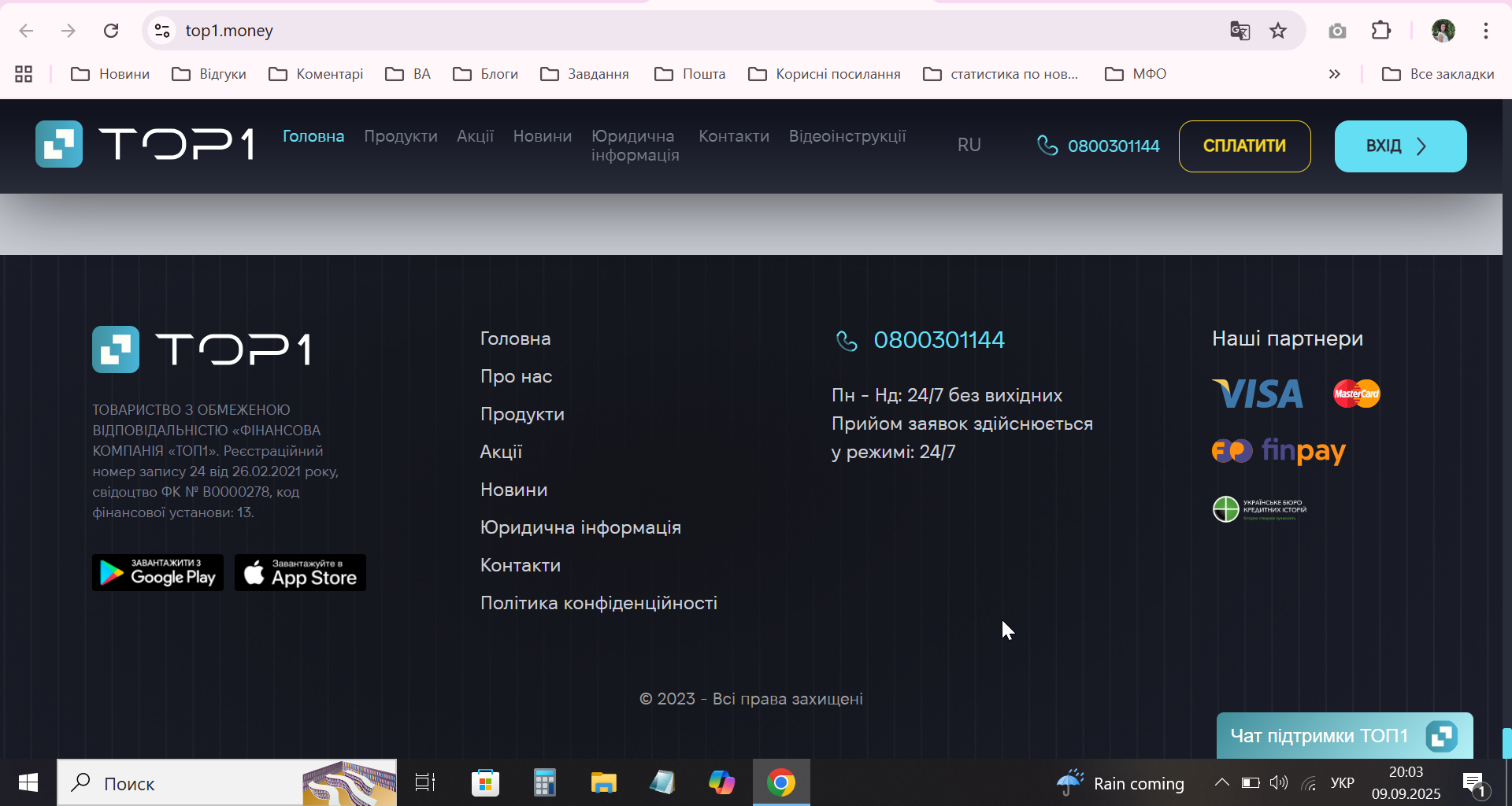Show hidden system tray icons
Image resolution: width=1512 pixels, height=806 pixels.
[x=1221, y=782]
